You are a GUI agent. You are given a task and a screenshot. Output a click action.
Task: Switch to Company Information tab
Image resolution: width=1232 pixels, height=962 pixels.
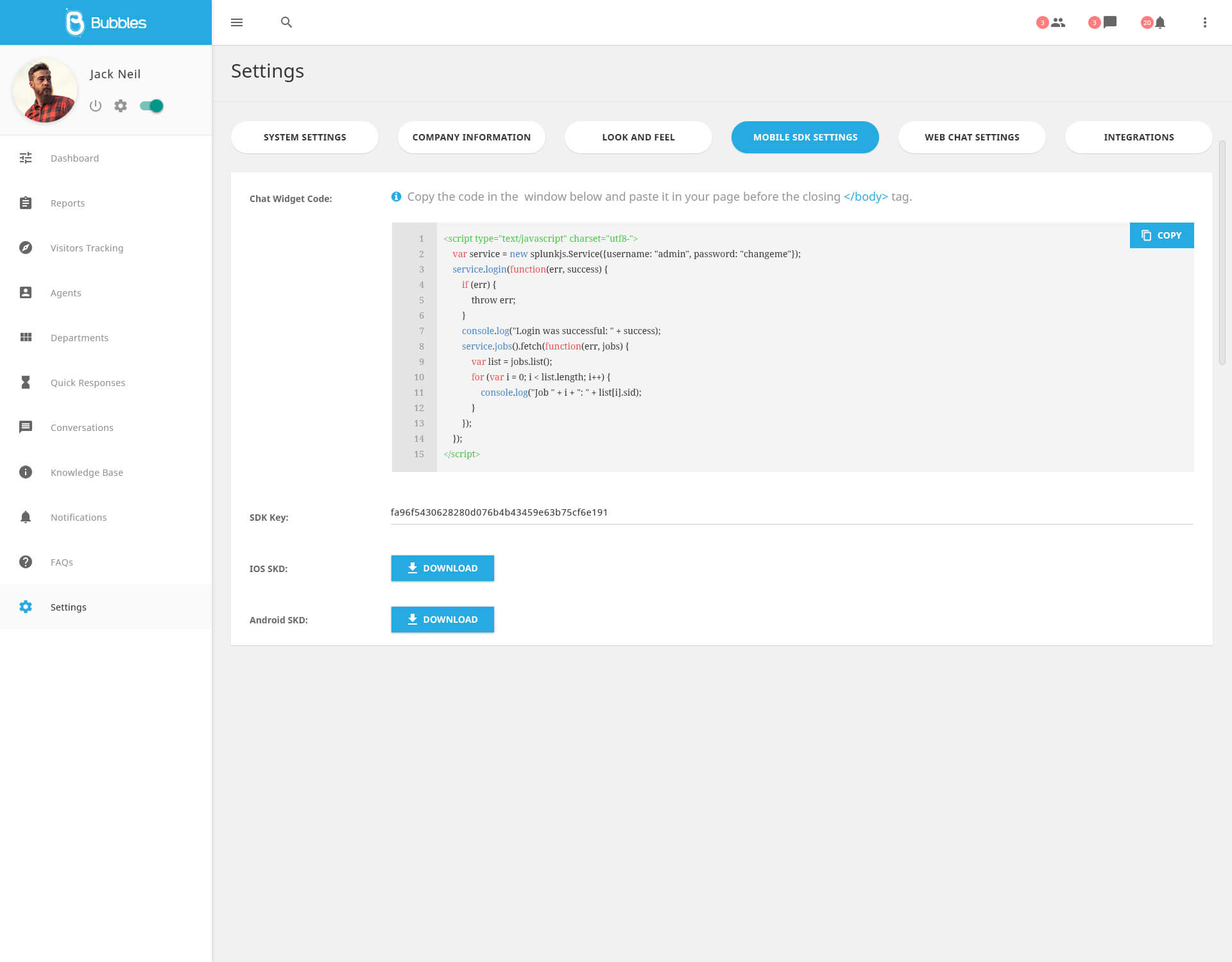pyautogui.click(x=472, y=137)
